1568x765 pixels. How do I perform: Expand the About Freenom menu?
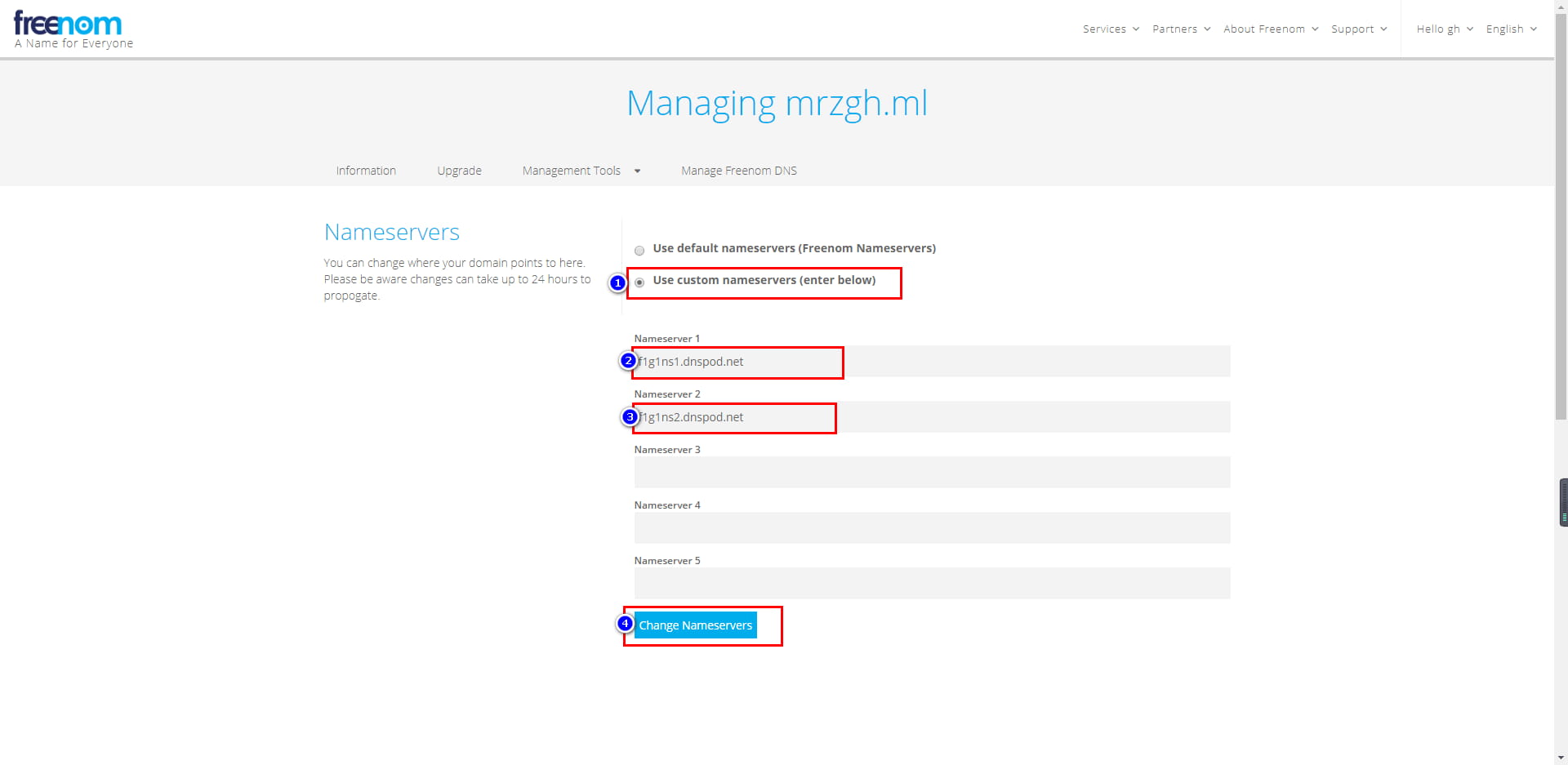[1270, 29]
